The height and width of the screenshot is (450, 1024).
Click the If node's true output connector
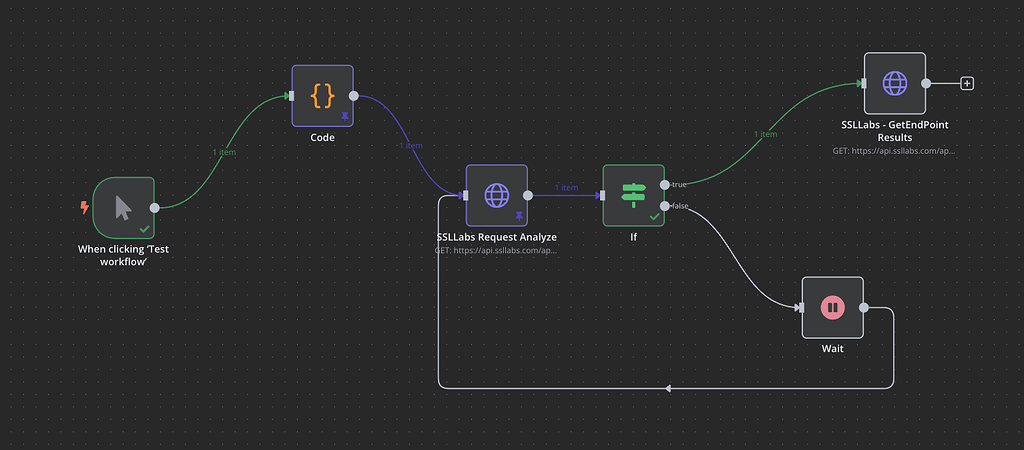click(x=664, y=185)
